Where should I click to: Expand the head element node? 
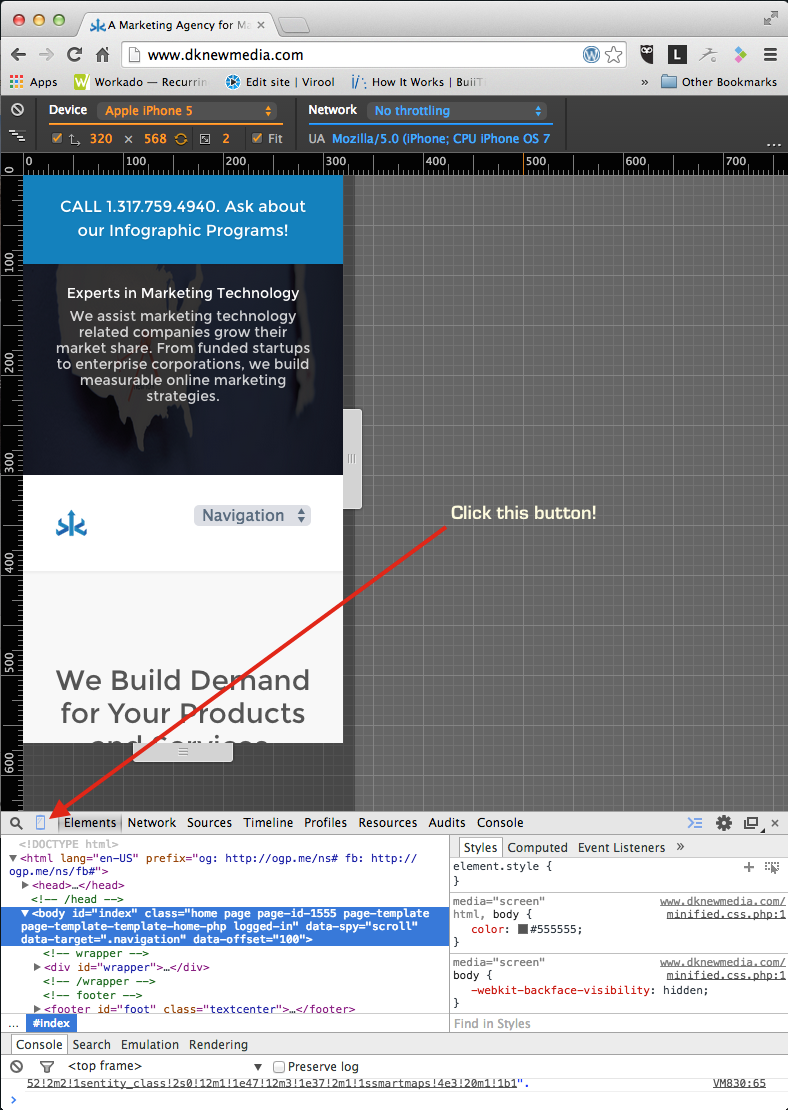(x=25, y=886)
